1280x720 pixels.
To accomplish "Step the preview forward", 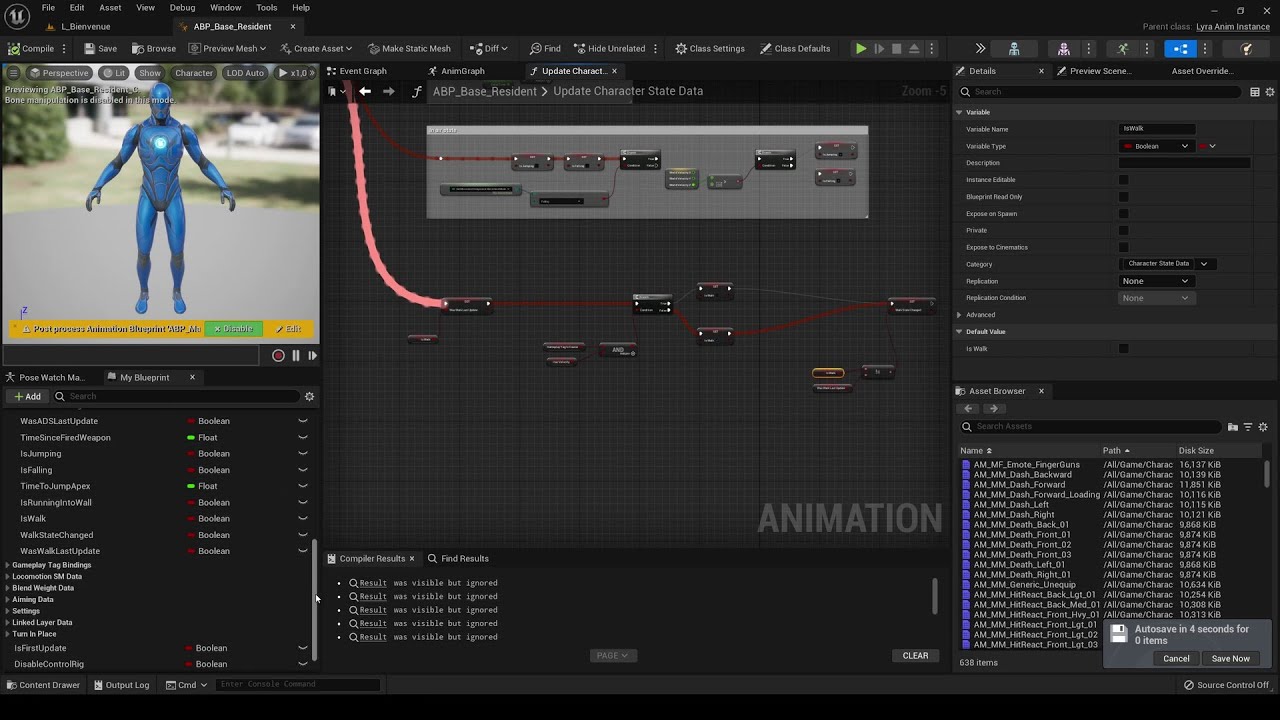I will (x=312, y=355).
